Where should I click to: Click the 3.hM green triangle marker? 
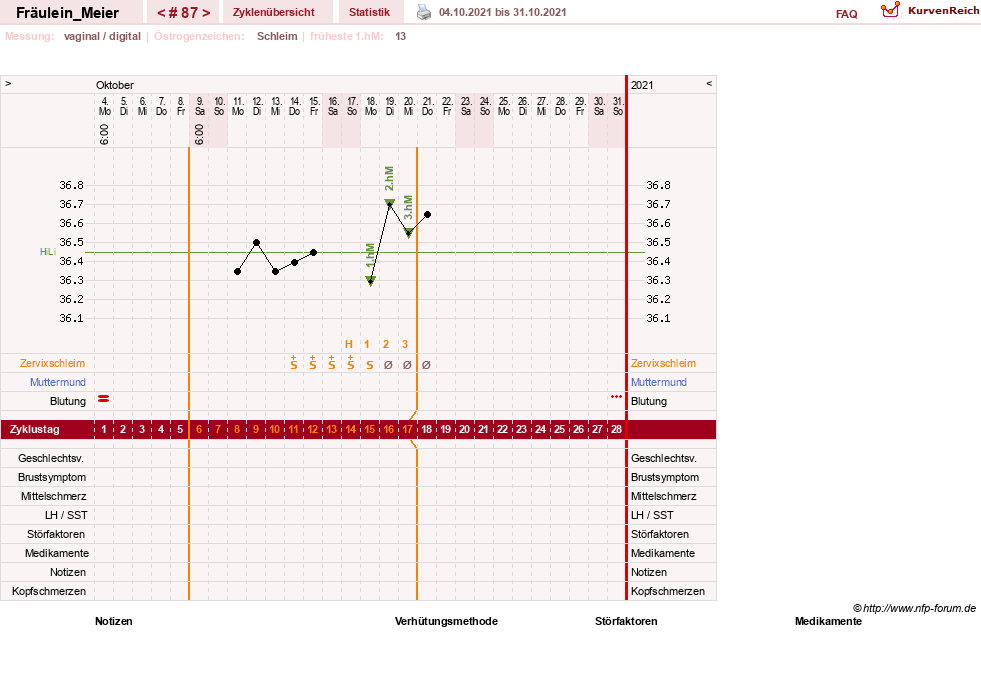[x=409, y=233]
